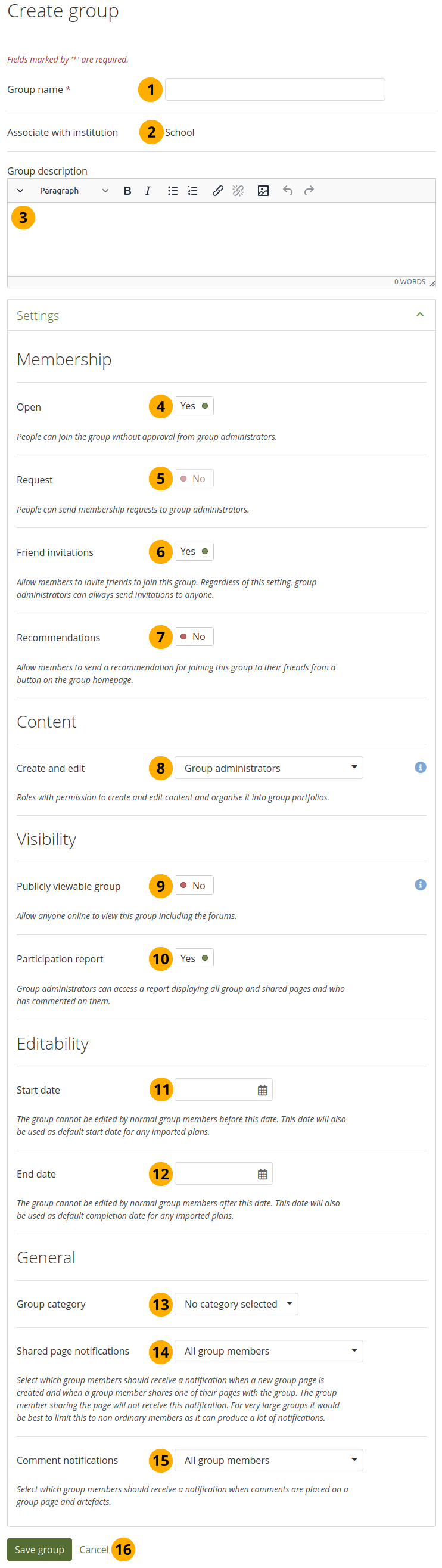
Task: Toggle the Publicly viewable group switch
Action: click(194, 886)
